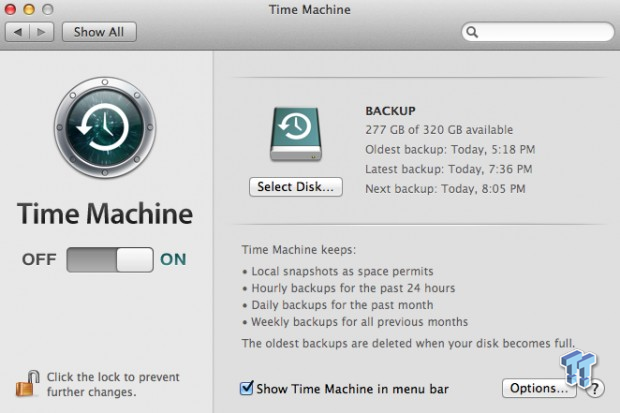Screen dimensions: 620x413
Task: Click the large Time Machine clock icon
Action: (105, 127)
